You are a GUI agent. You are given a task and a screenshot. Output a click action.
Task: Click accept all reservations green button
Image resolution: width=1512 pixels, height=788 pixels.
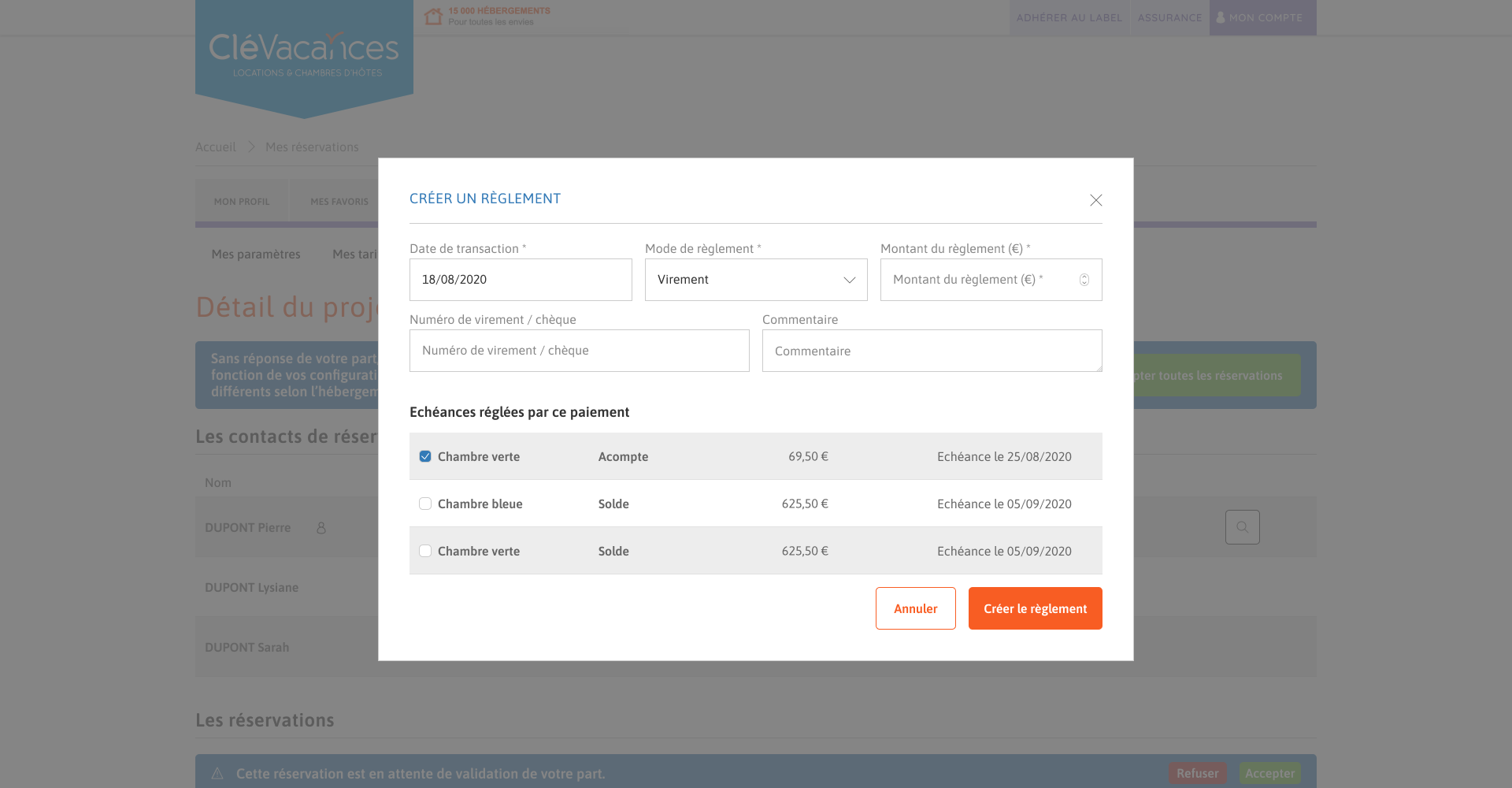1216,376
